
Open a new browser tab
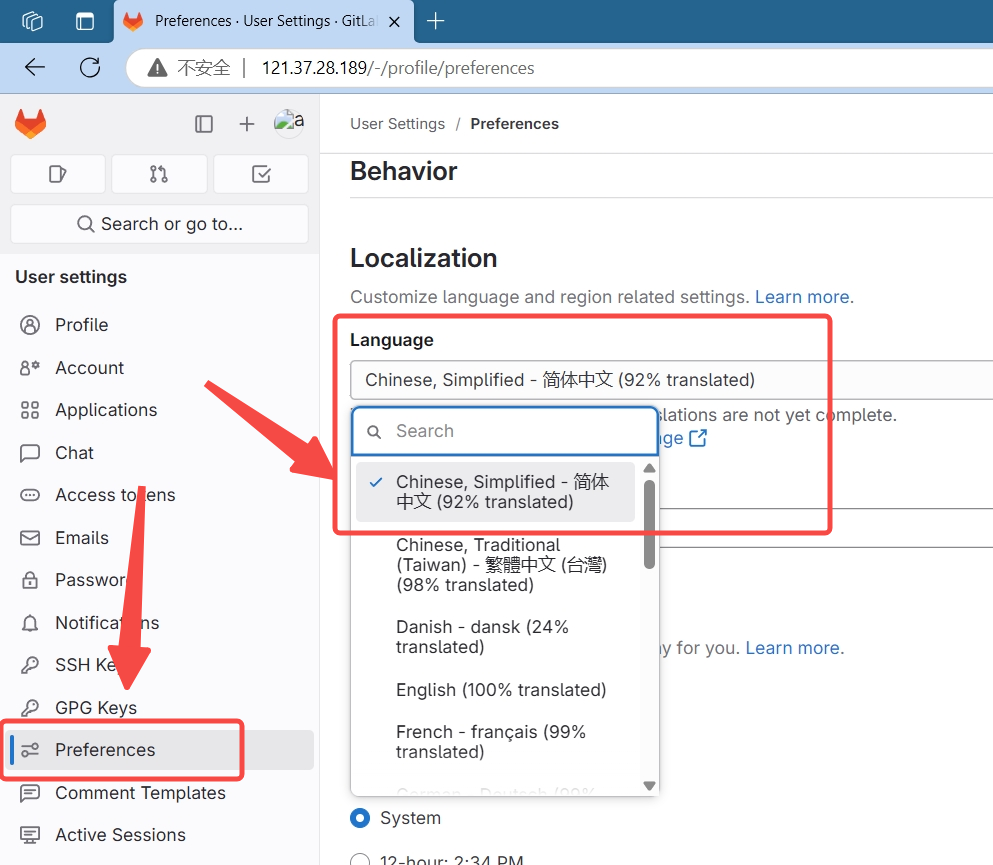[x=436, y=21]
